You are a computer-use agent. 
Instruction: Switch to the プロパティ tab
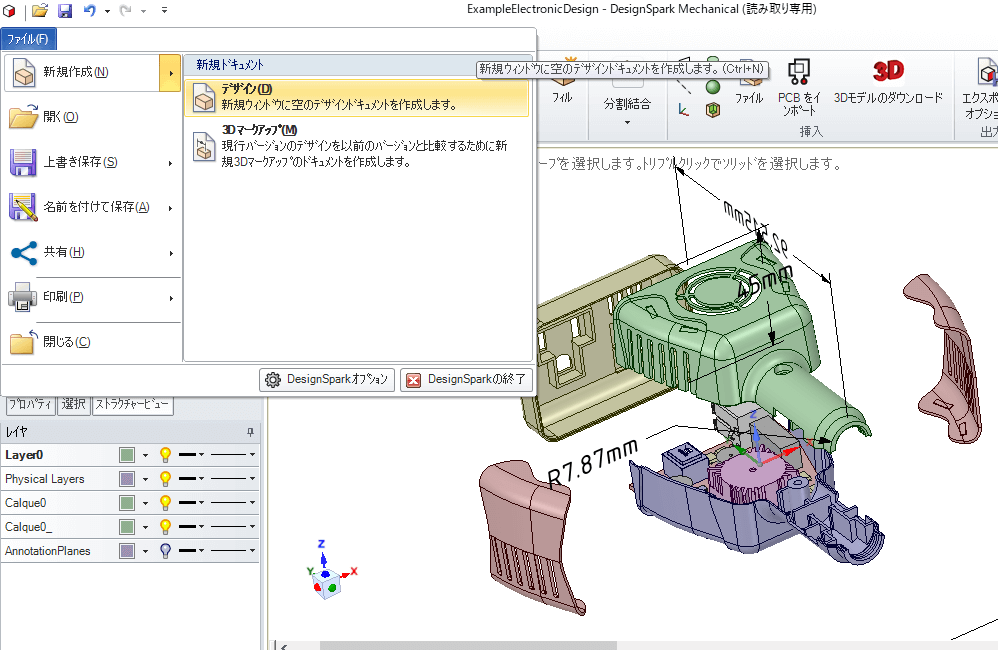point(30,404)
